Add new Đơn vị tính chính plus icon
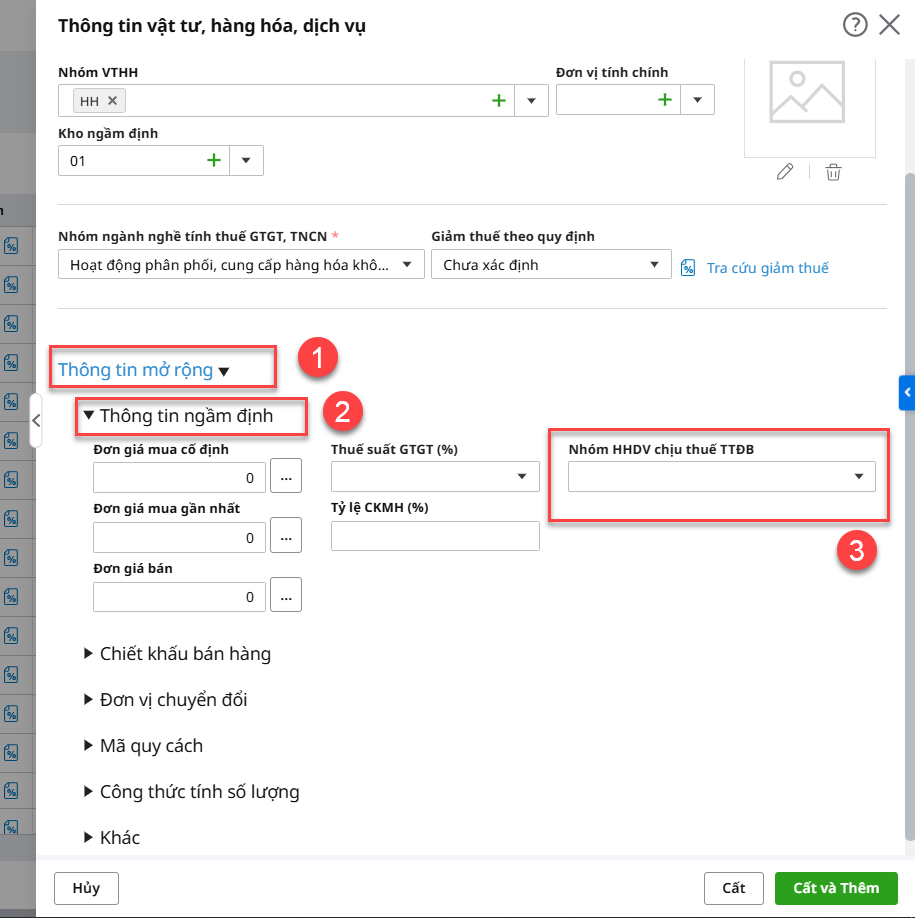Viewport: 915px width, 918px height. click(664, 99)
